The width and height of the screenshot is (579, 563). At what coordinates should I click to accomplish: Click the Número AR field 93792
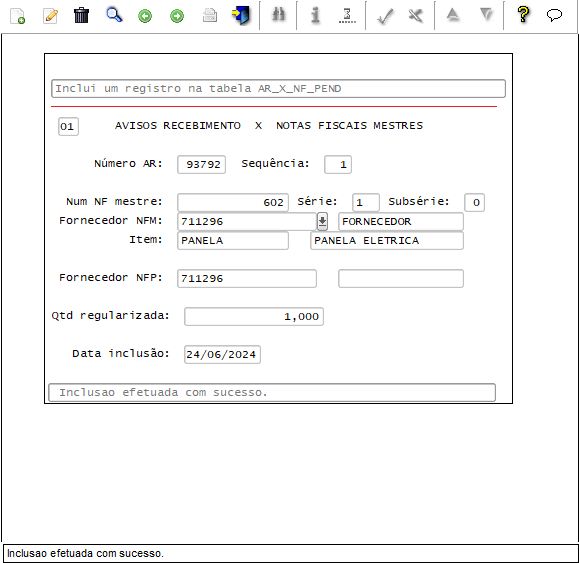[x=202, y=164]
